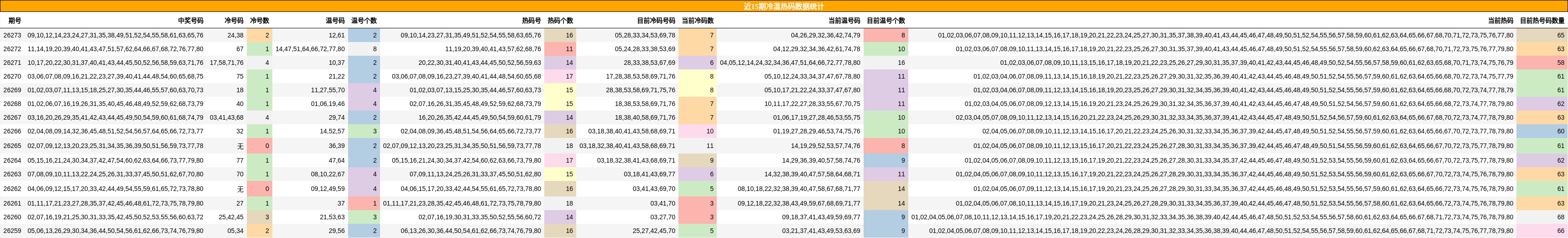1568x238 pixels.
Task: Click issue number 26266
Action: tap(12, 131)
